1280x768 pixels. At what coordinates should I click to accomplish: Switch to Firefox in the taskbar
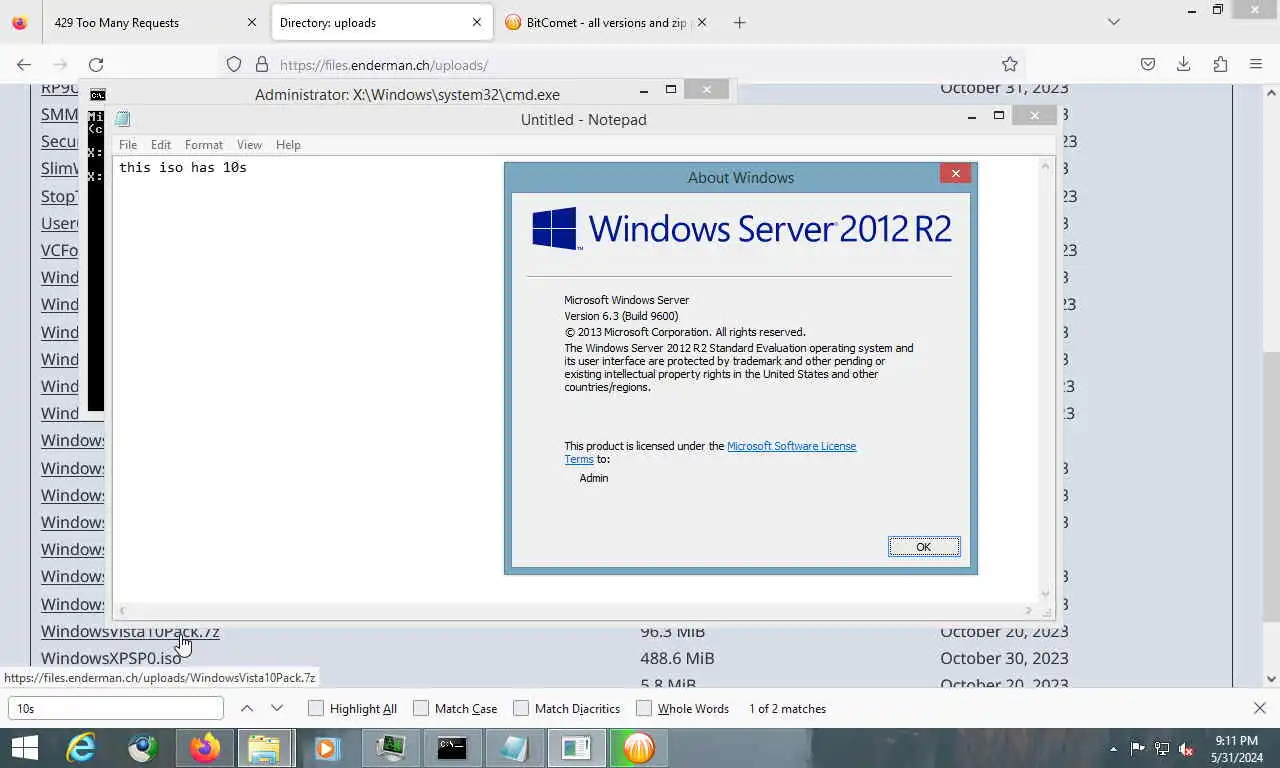(x=205, y=748)
